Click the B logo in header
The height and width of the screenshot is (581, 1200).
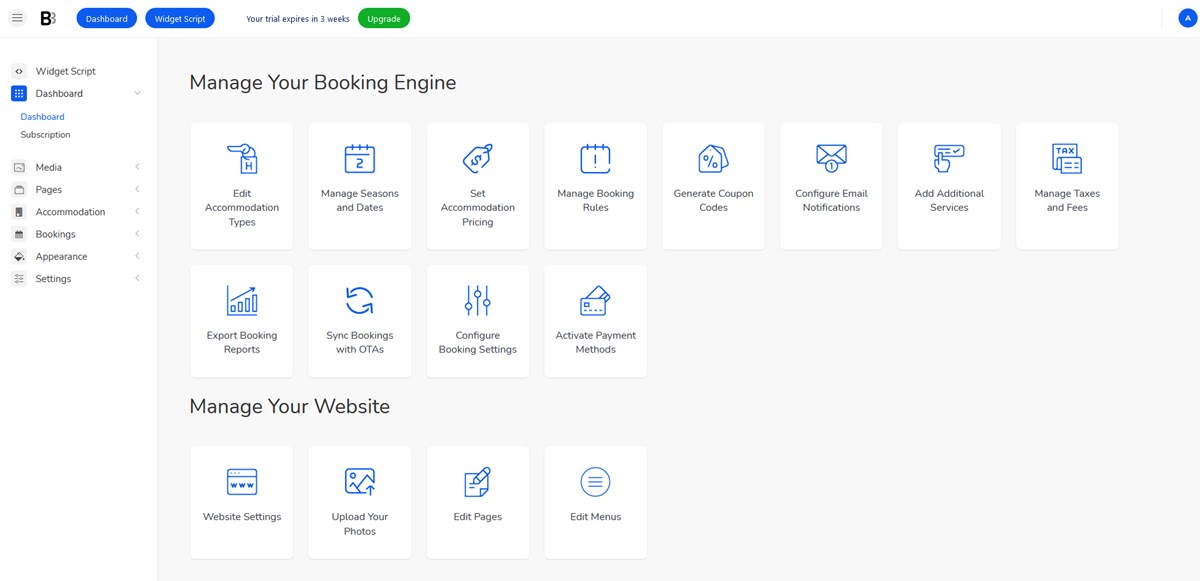(48, 18)
